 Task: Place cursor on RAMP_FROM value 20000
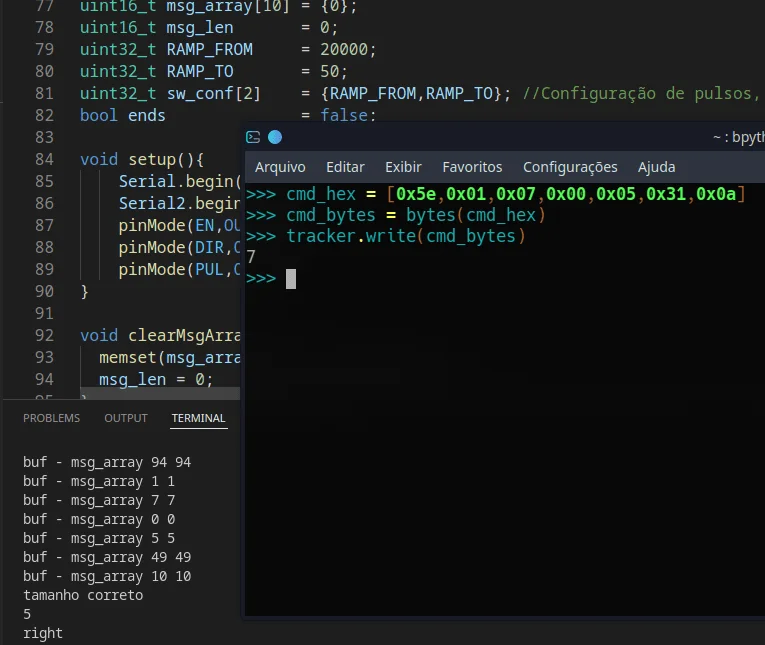pyautogui.click(x=343, y=49)
